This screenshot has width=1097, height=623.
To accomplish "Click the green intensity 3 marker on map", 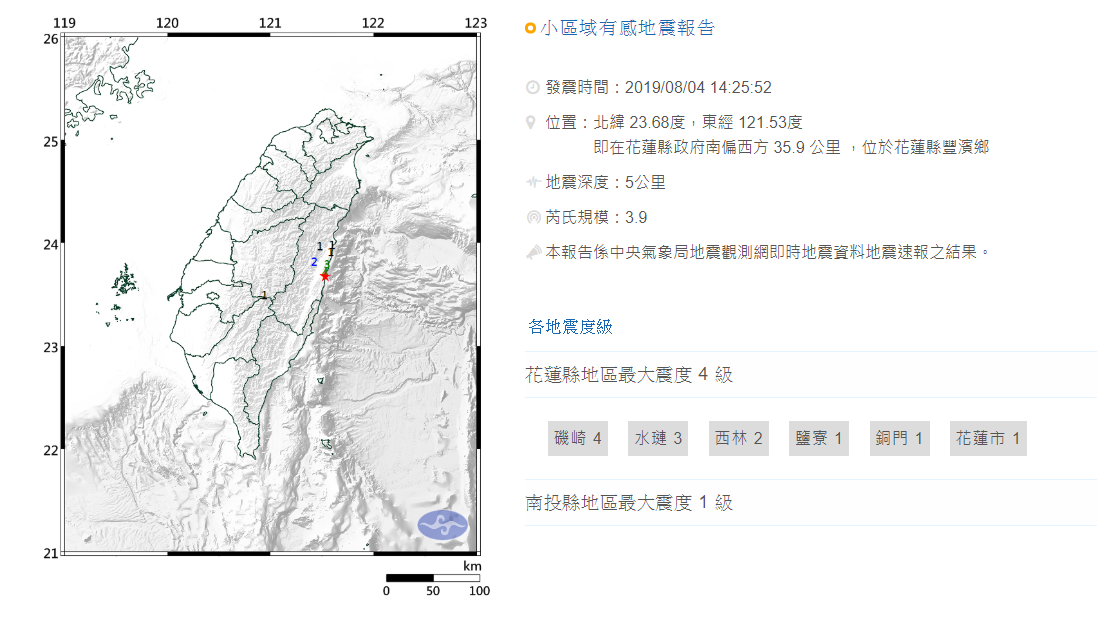I will click(327, 264).
